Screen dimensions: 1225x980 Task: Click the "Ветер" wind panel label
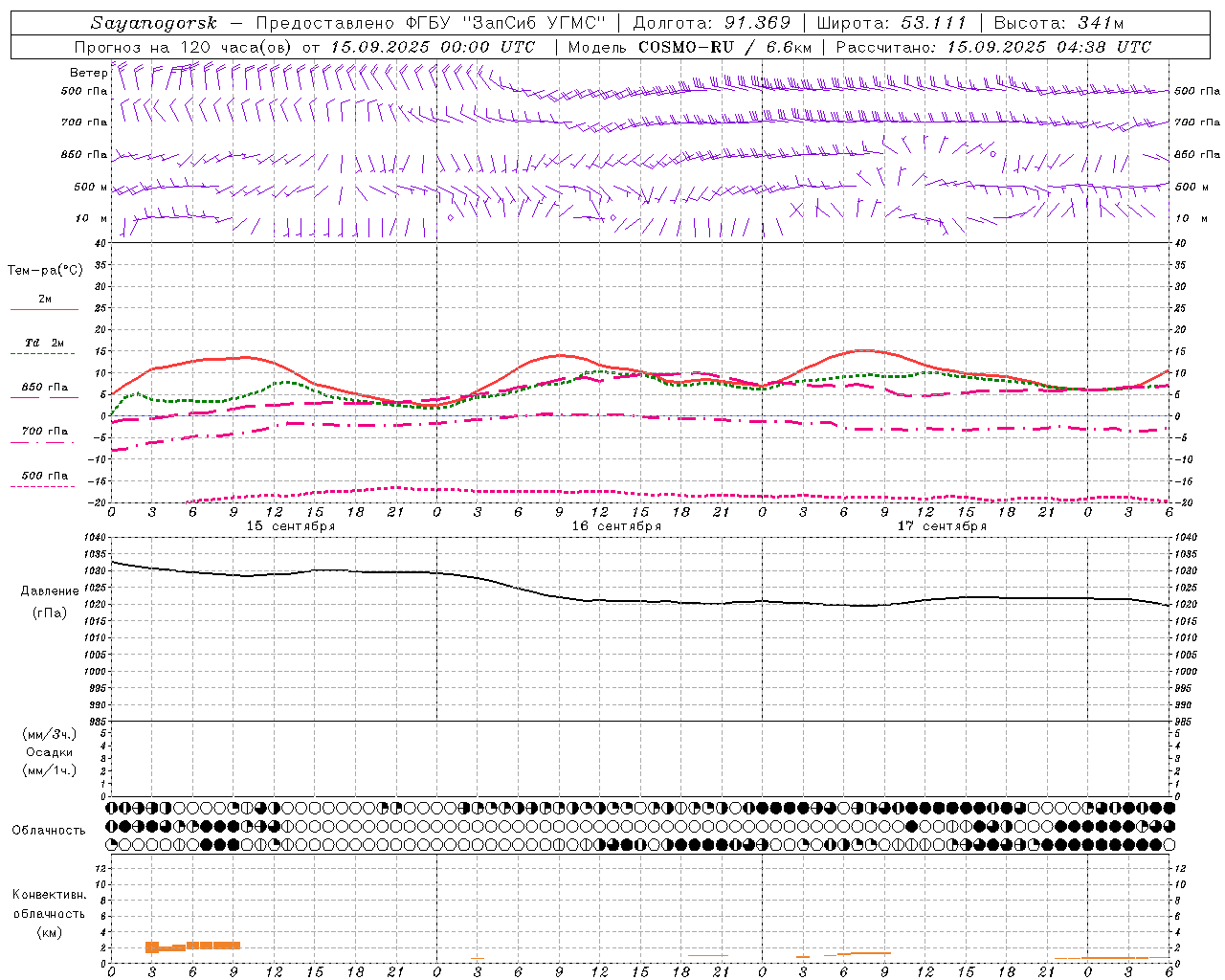pyautogui.click(x=88, y=73)
